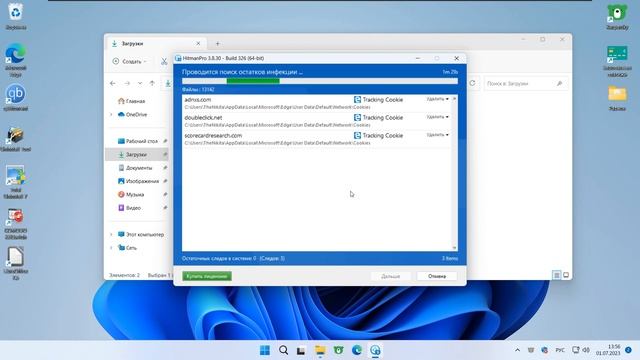Image resolution: width=640 pixels, height=360 pixels.
Task: Select Этот компьютер in Explorer sidebar
Action: (141, 235)
